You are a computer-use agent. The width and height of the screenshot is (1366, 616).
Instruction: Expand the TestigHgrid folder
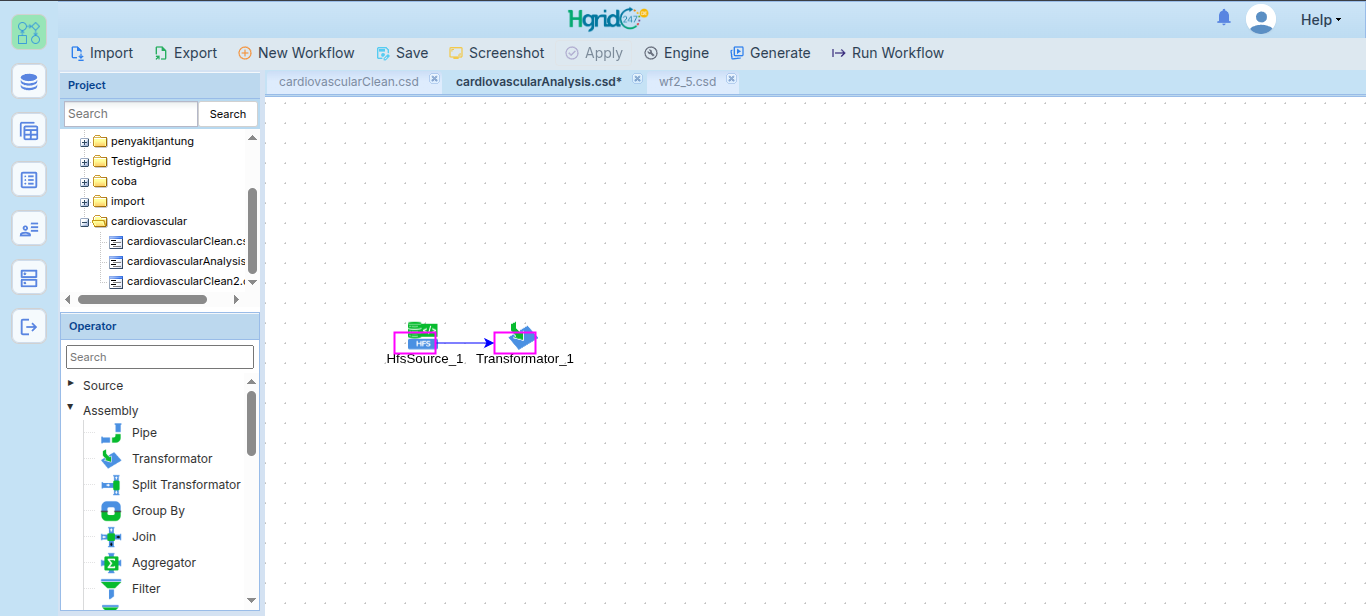point(85,162)
